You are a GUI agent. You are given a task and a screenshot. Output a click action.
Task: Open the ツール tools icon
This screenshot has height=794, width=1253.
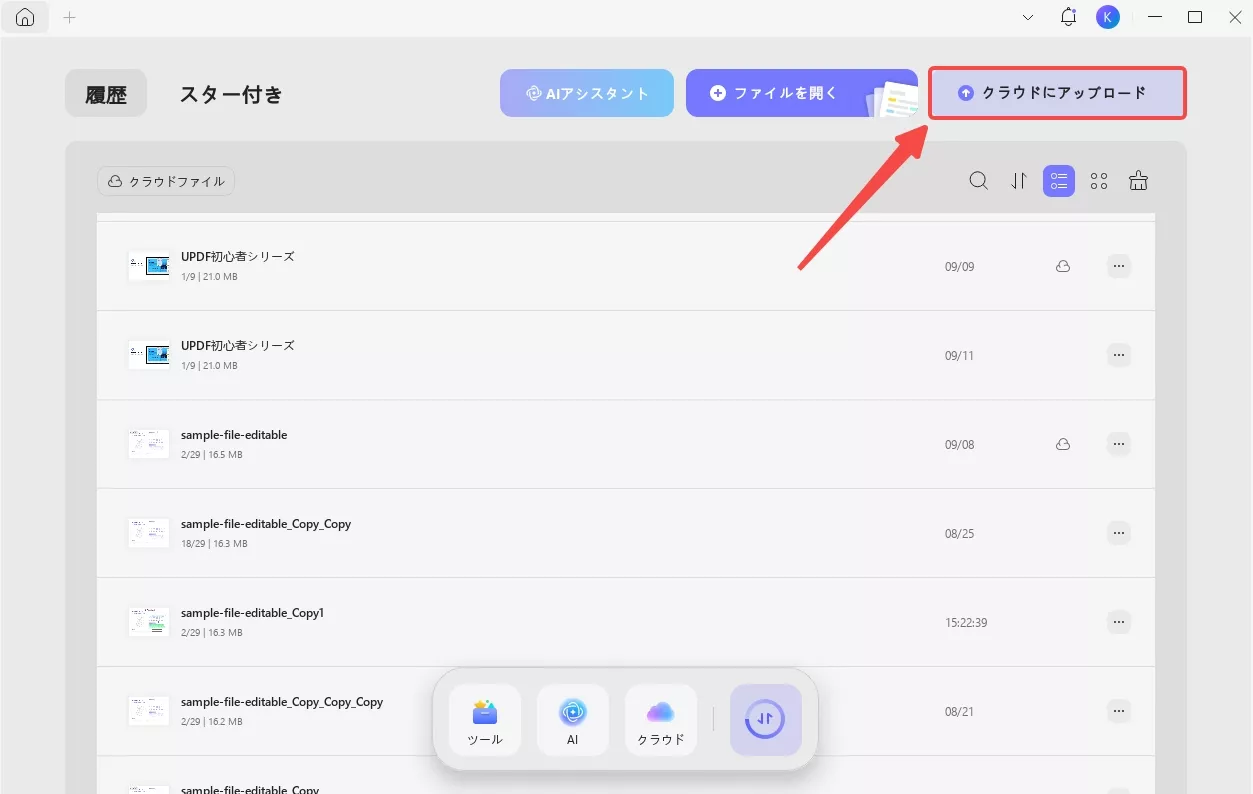pyautogui.click(x=485, y=720)
